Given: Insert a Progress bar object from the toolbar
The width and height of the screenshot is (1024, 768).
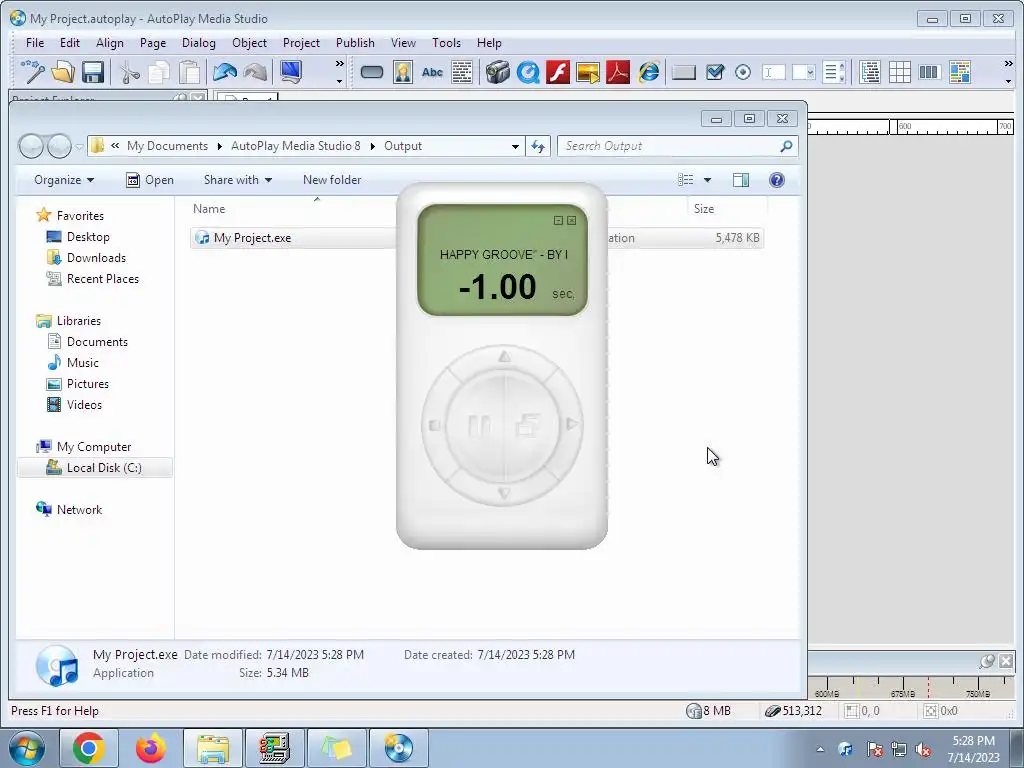Looking at the screenshot, I should pos(929,72).
